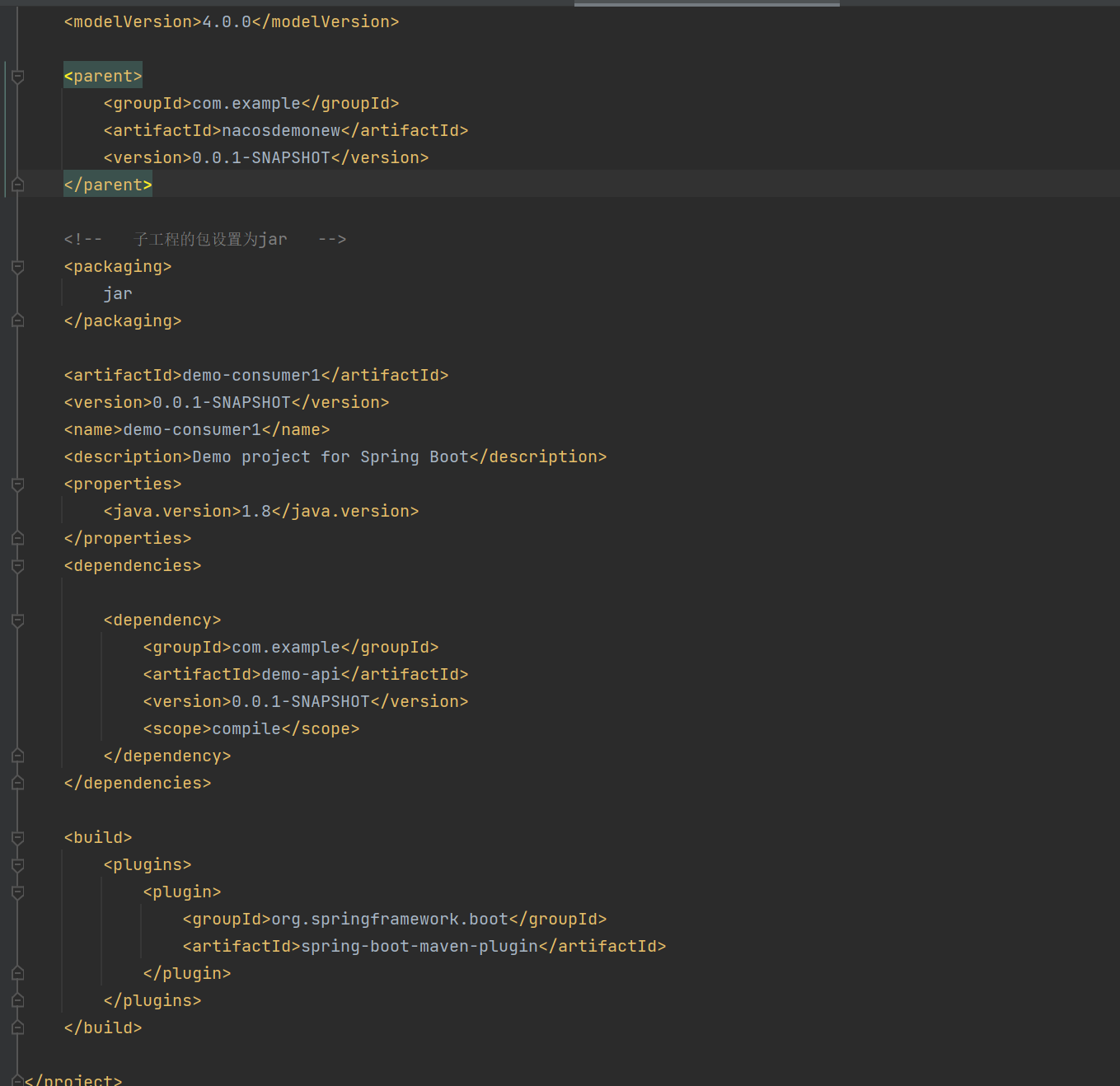Fold marker beside </packaging> closing tag
Image resolution: width=1120 pixels, height=1086 pixels.
(17, 321)
